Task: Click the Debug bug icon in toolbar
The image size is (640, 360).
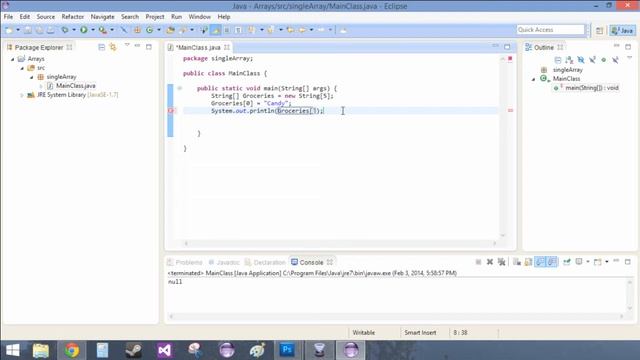Action: coord(65,30)
